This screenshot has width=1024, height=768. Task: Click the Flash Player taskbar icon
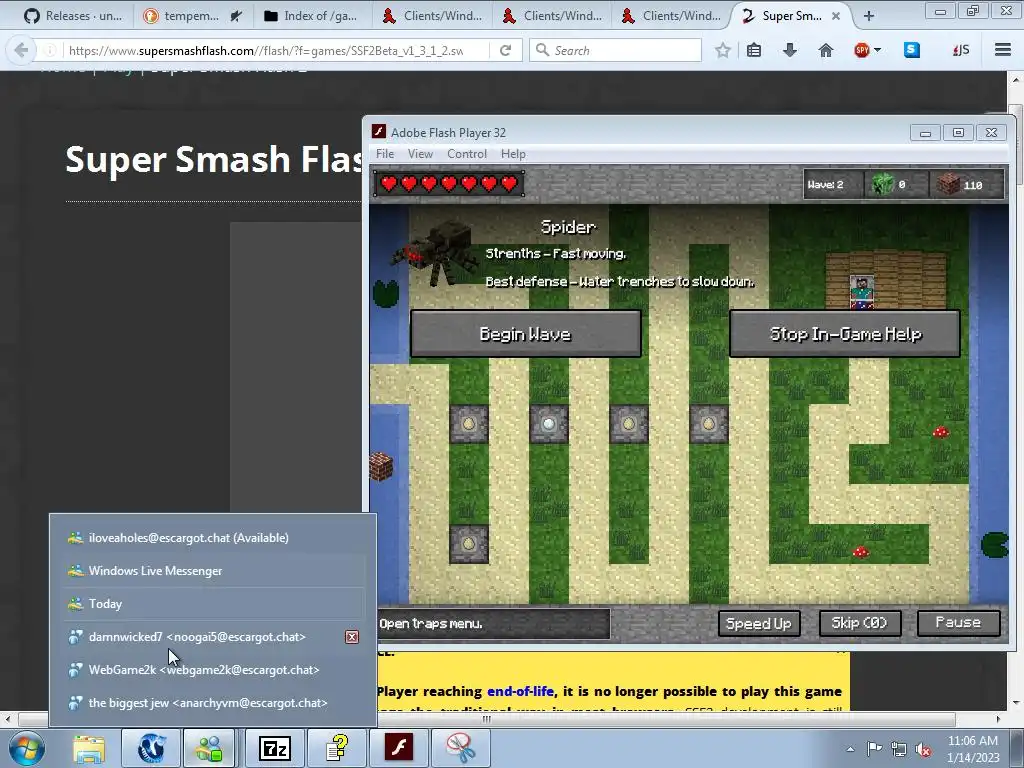click(399, 748)
